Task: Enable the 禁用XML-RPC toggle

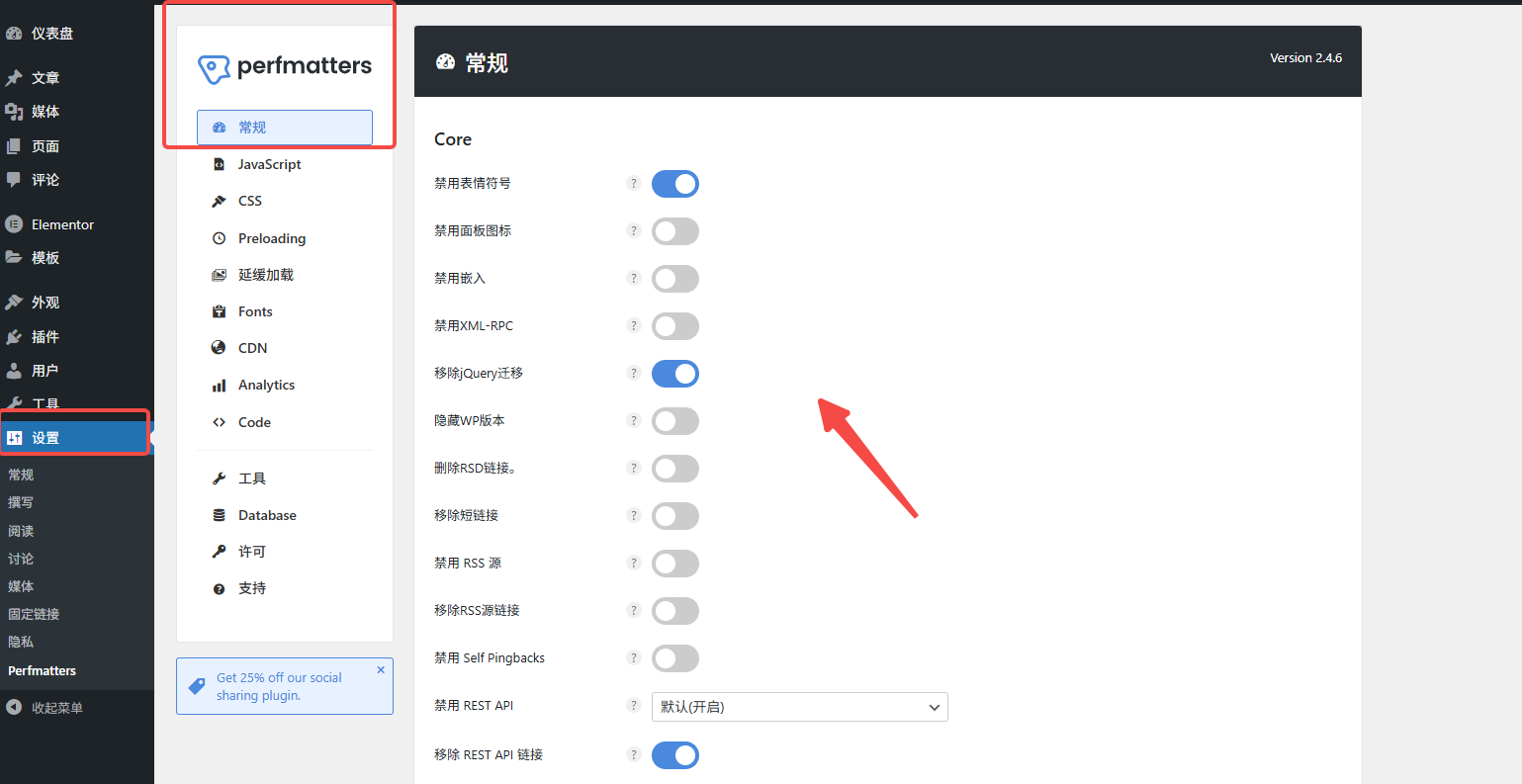Action: click(x=675, y=325)
